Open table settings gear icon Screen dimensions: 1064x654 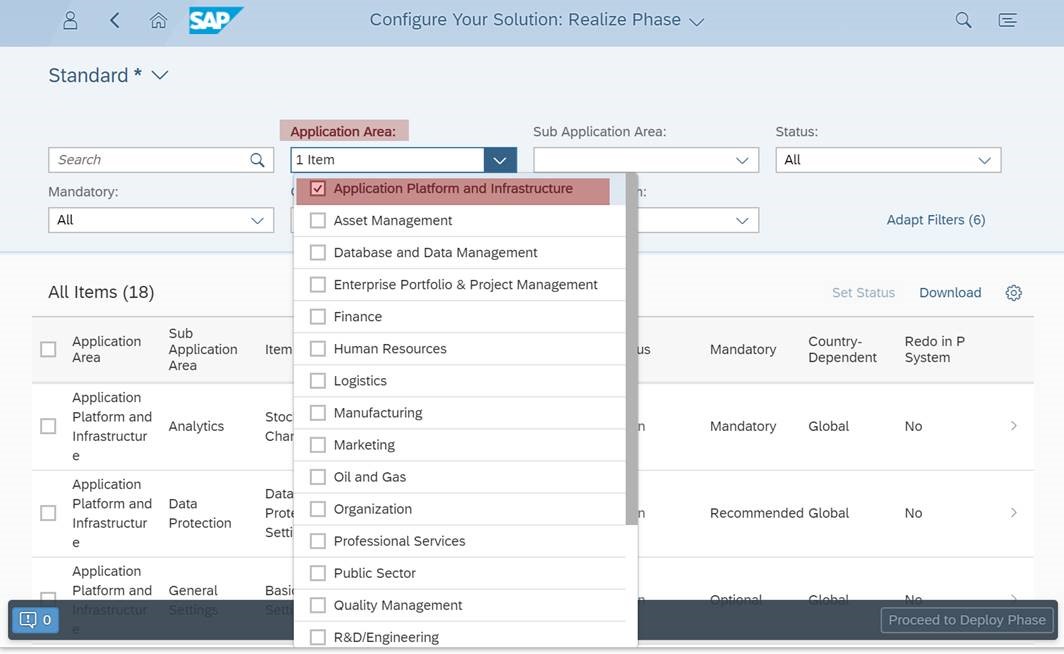1013,293
